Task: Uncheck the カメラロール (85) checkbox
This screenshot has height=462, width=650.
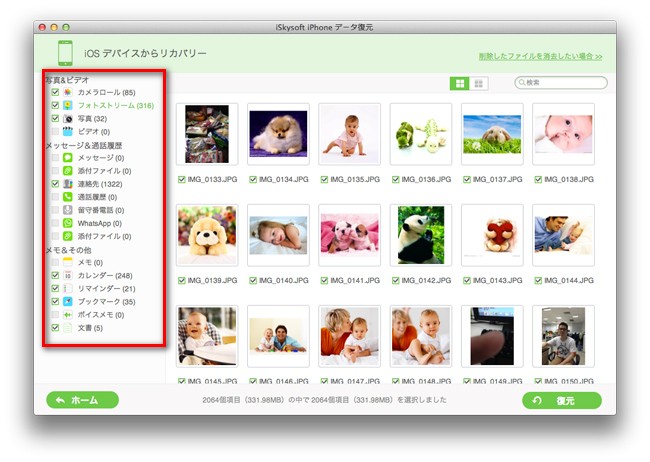Action: tap(55, 92)
